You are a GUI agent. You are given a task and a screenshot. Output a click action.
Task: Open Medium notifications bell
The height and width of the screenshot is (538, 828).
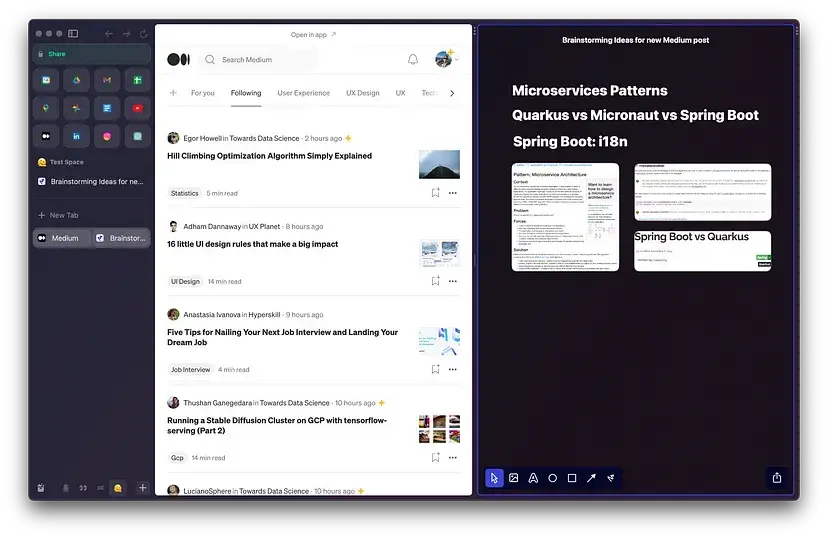413,60
